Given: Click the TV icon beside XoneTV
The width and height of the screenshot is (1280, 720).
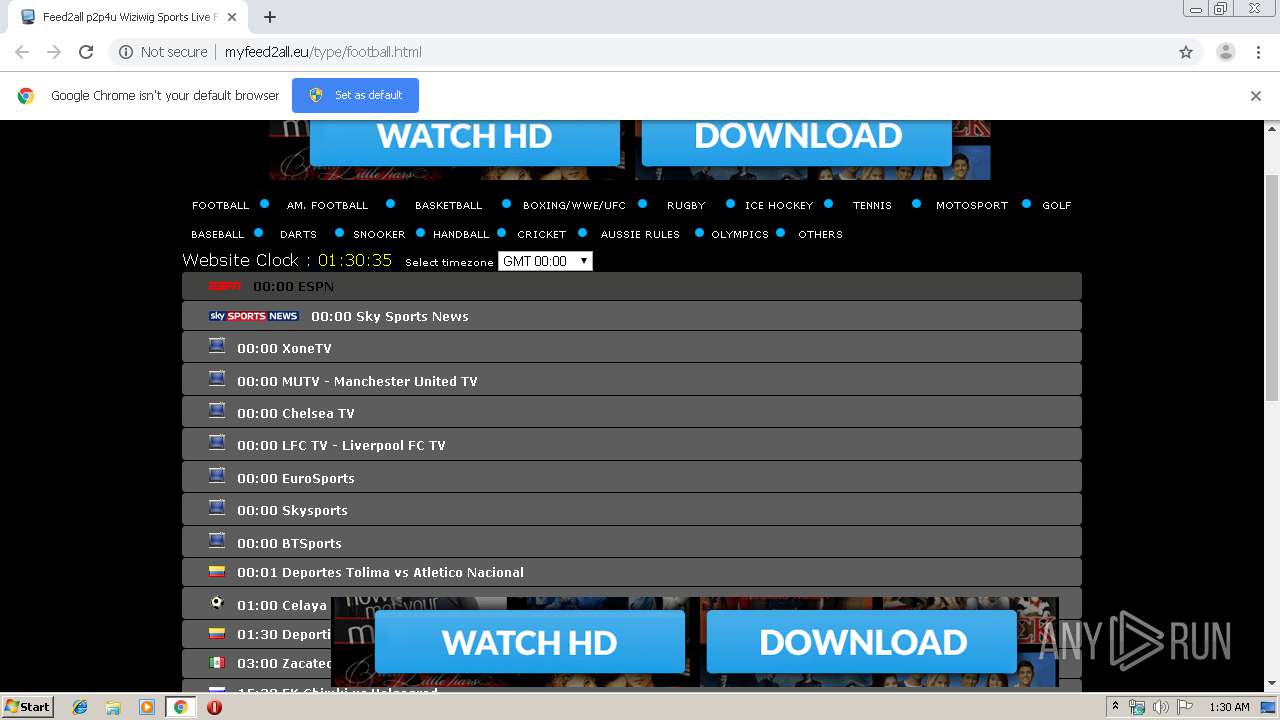Looking at the screenshot, I should pos(217,346).
